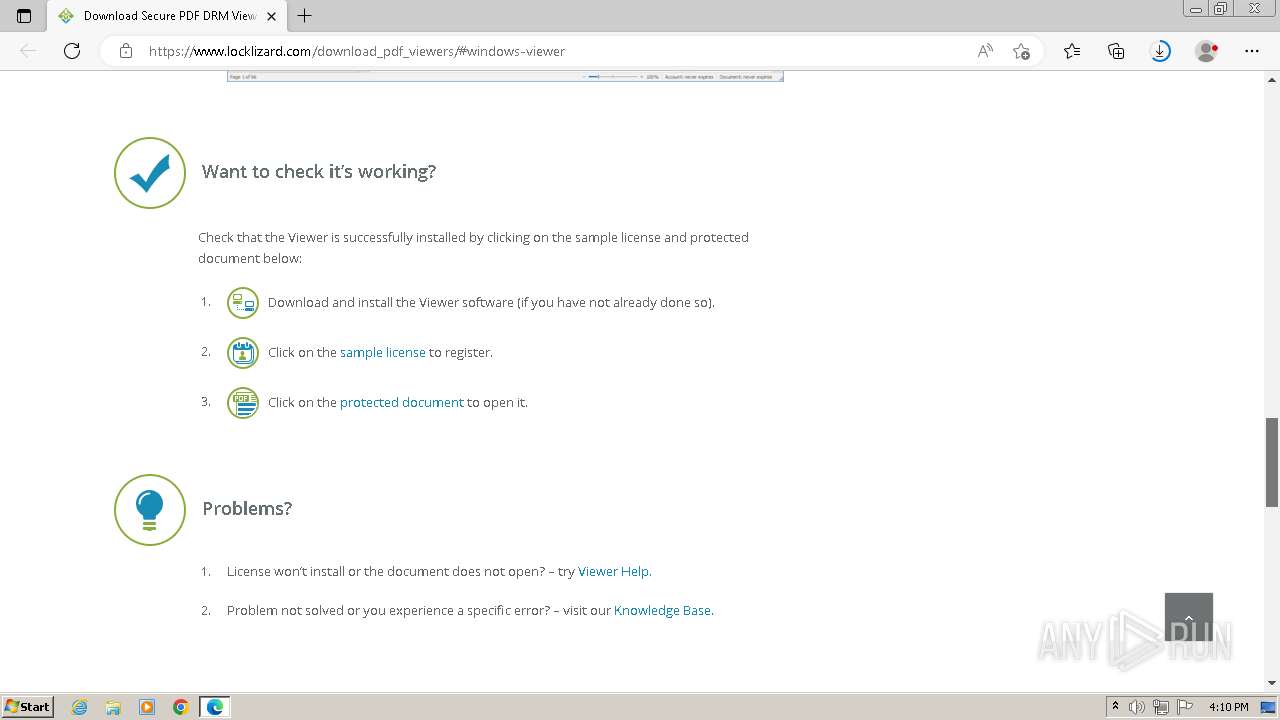1280x720 pixels.
Task: Open the protected document link
Action: click(402, 402)
